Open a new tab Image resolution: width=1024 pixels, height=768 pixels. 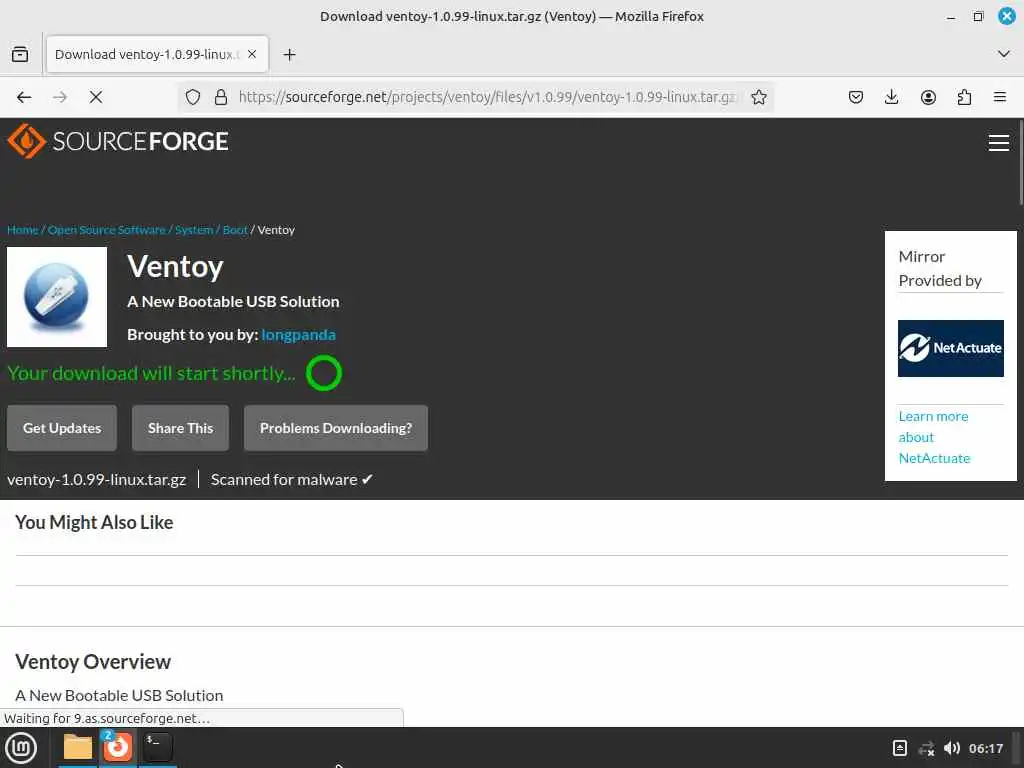tap(289, 55)
